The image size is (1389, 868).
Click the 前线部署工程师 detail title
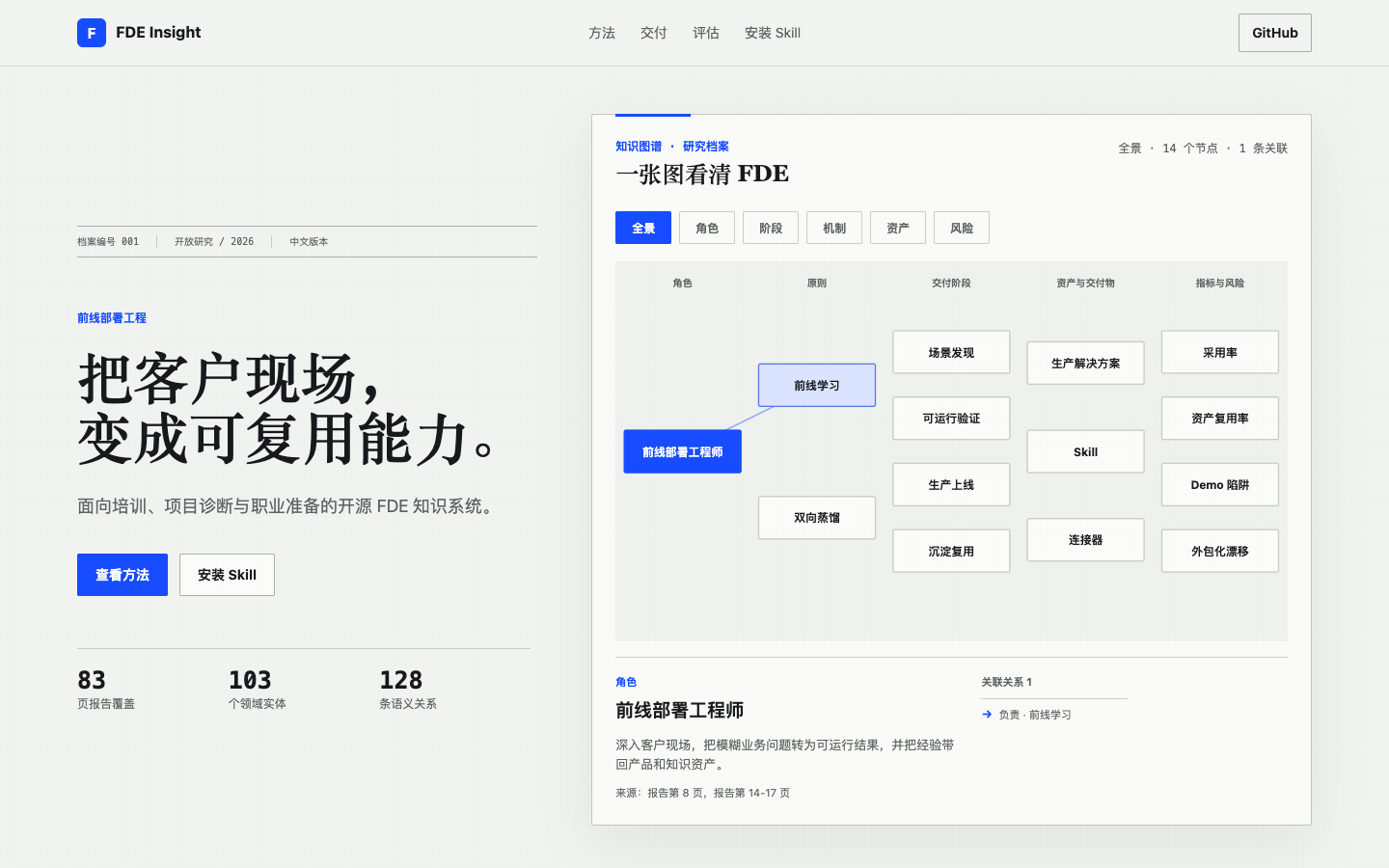(679, 711)
